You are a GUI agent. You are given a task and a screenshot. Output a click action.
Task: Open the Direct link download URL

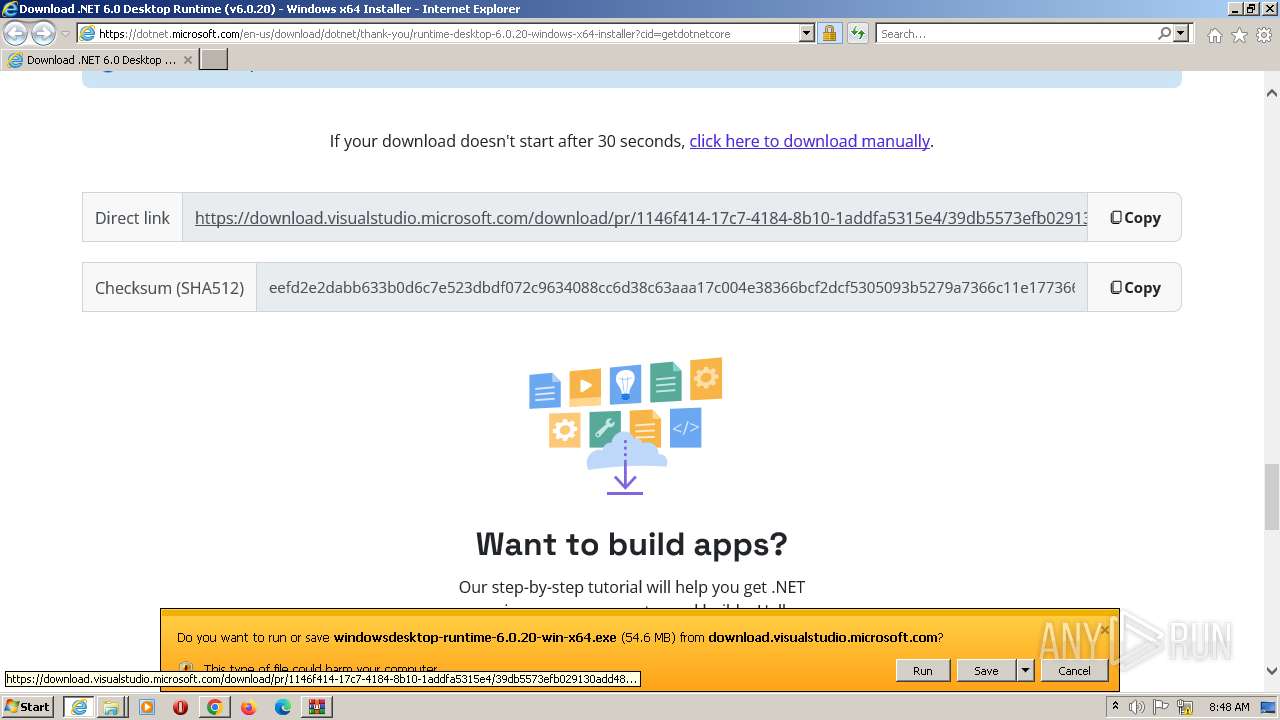(x=641, y=218)
